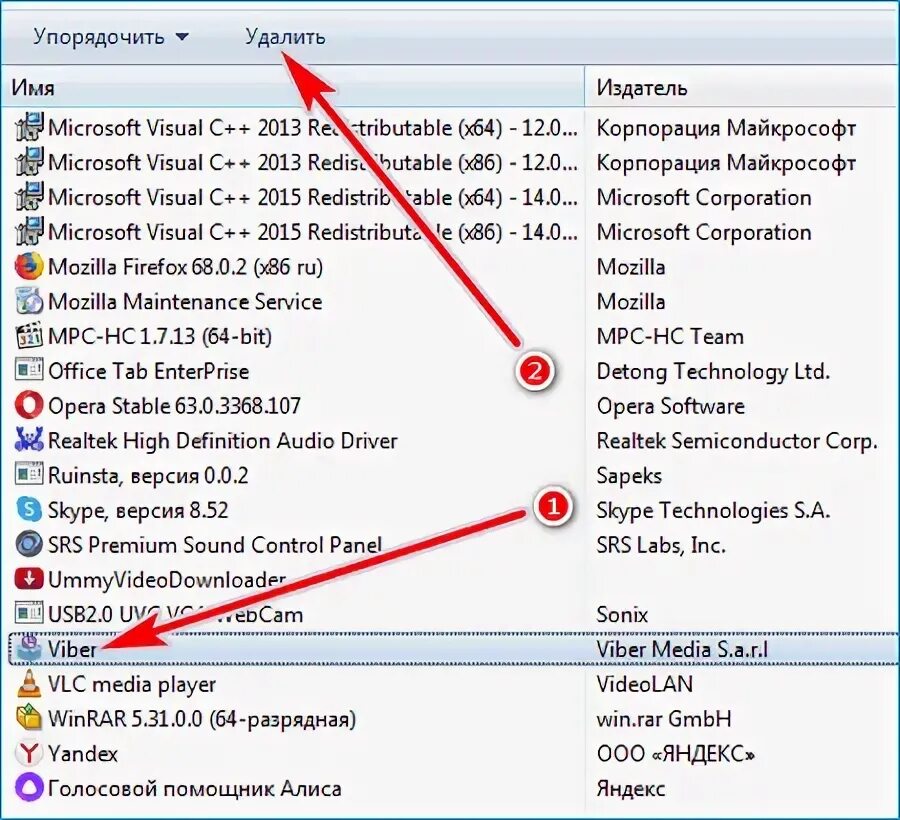Click publisher Viber Media S.a.r.l
900x820 pixels.
tap(682, 649)
